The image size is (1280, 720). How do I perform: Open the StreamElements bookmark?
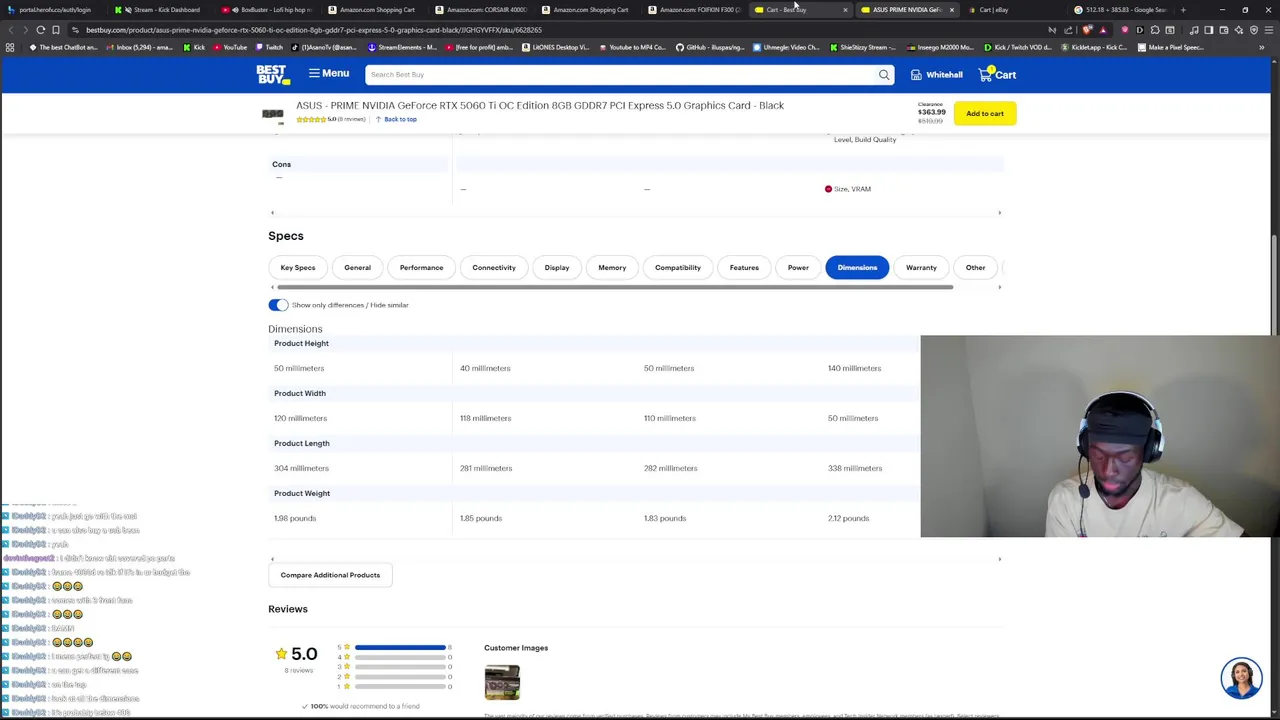[403, 47]
